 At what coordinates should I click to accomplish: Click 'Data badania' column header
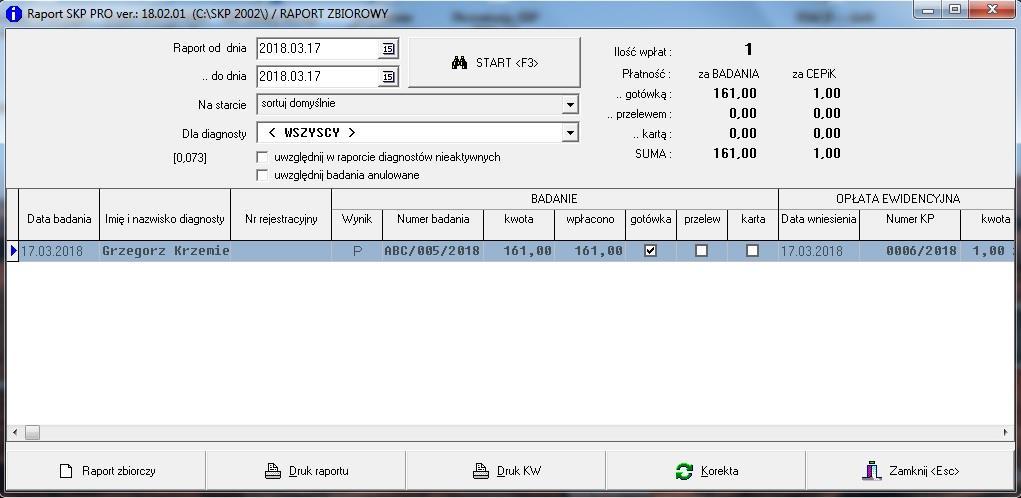[59, 219]
